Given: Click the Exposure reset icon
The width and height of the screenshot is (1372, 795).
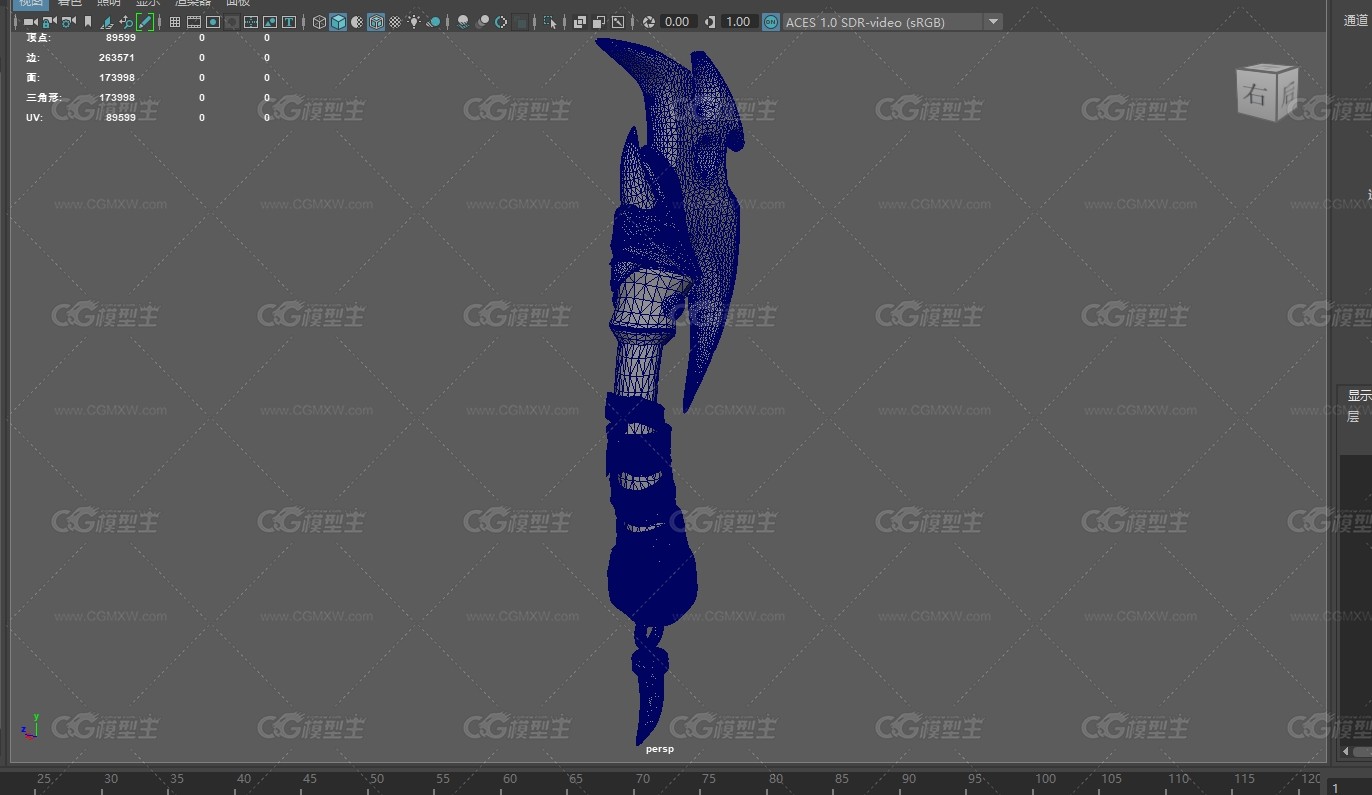Looking at the screenshot, I should (649, 21).
